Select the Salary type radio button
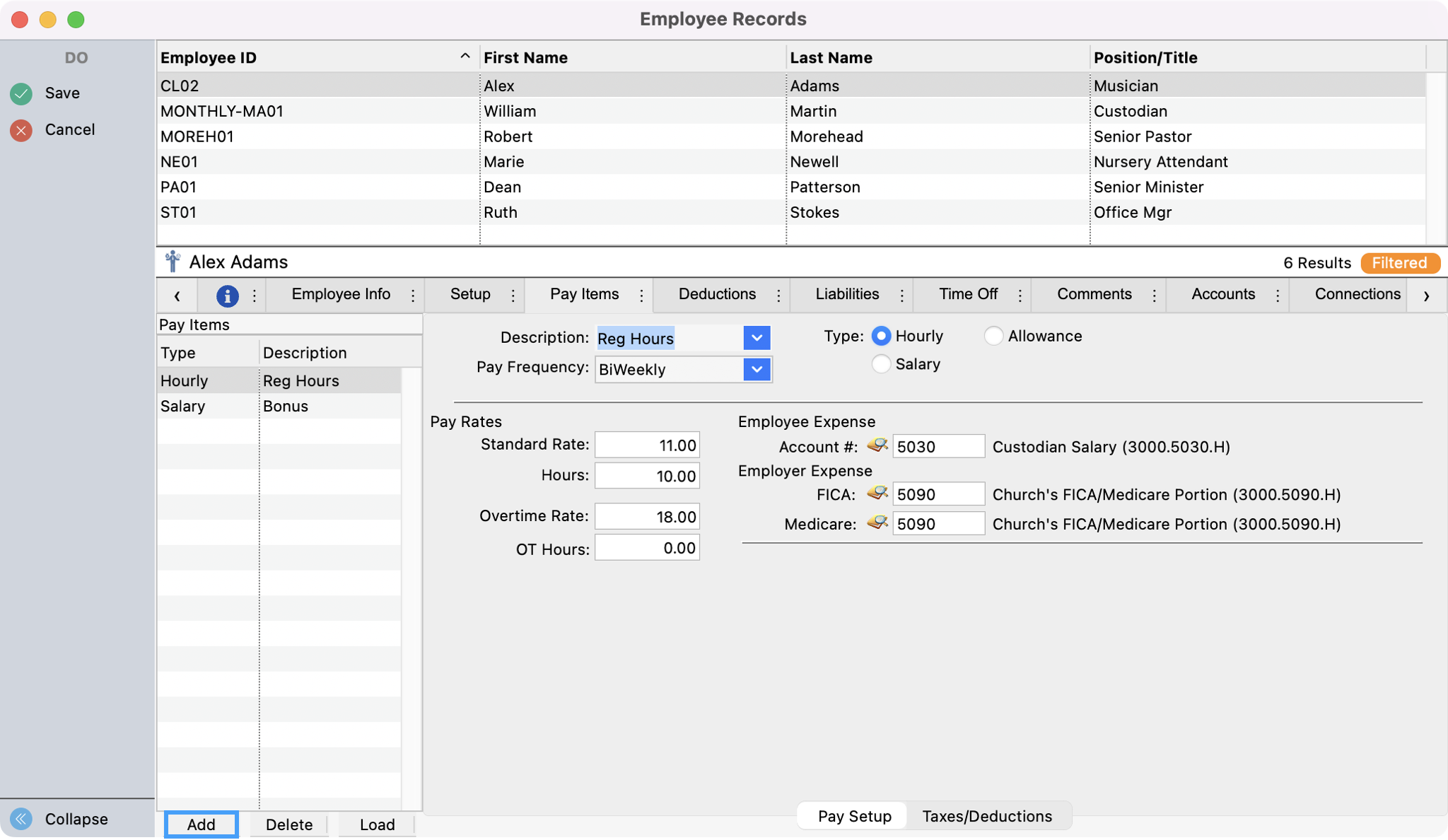 (x=881, y=364)
